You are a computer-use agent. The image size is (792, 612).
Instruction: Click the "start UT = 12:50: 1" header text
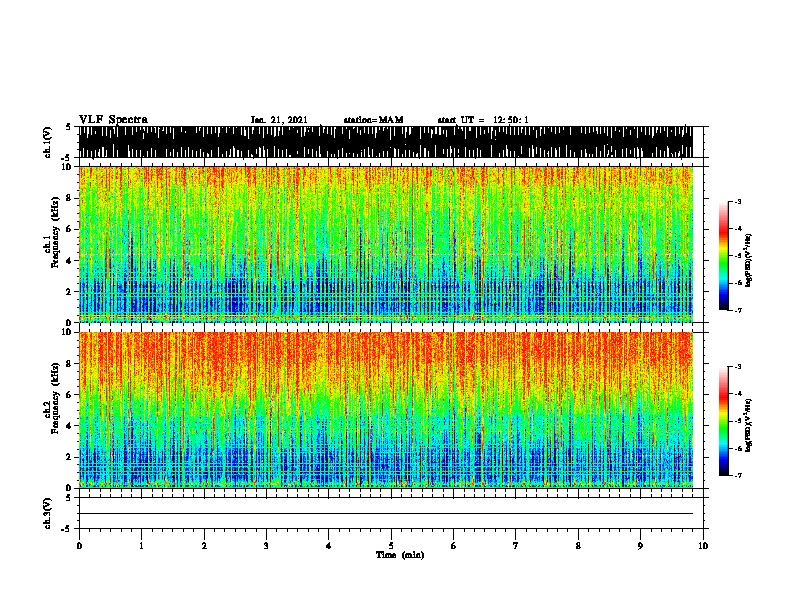click(483, 120)
